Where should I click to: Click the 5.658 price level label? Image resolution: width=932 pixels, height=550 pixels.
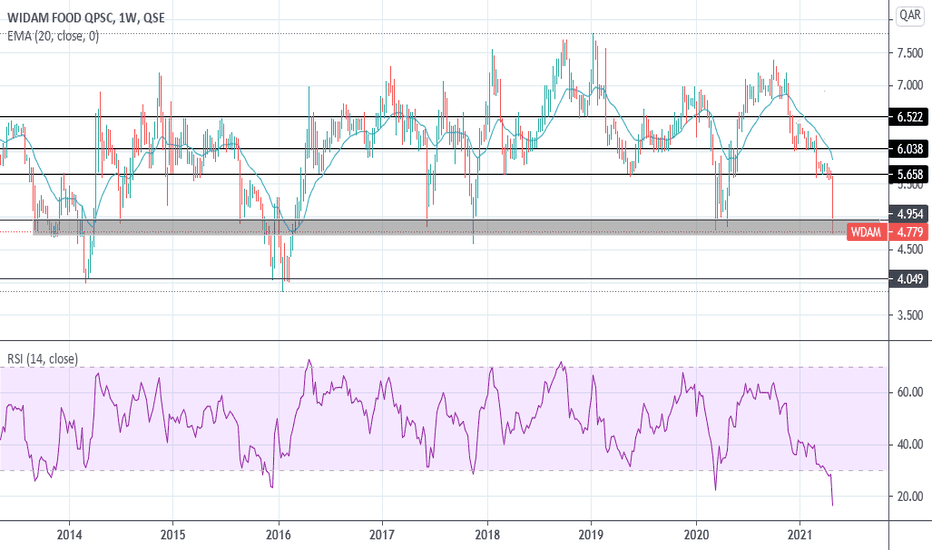pyautogui.click(x=909, y=174)
